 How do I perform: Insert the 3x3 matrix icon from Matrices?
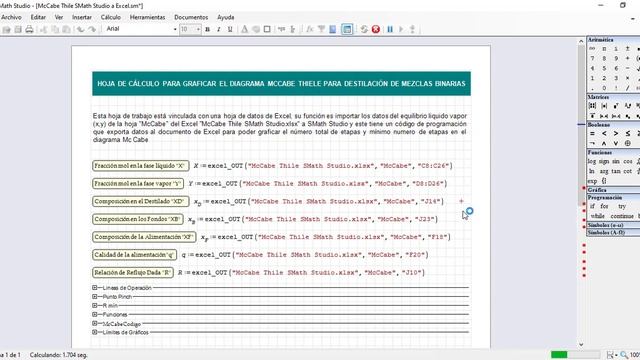coord(592,106)
